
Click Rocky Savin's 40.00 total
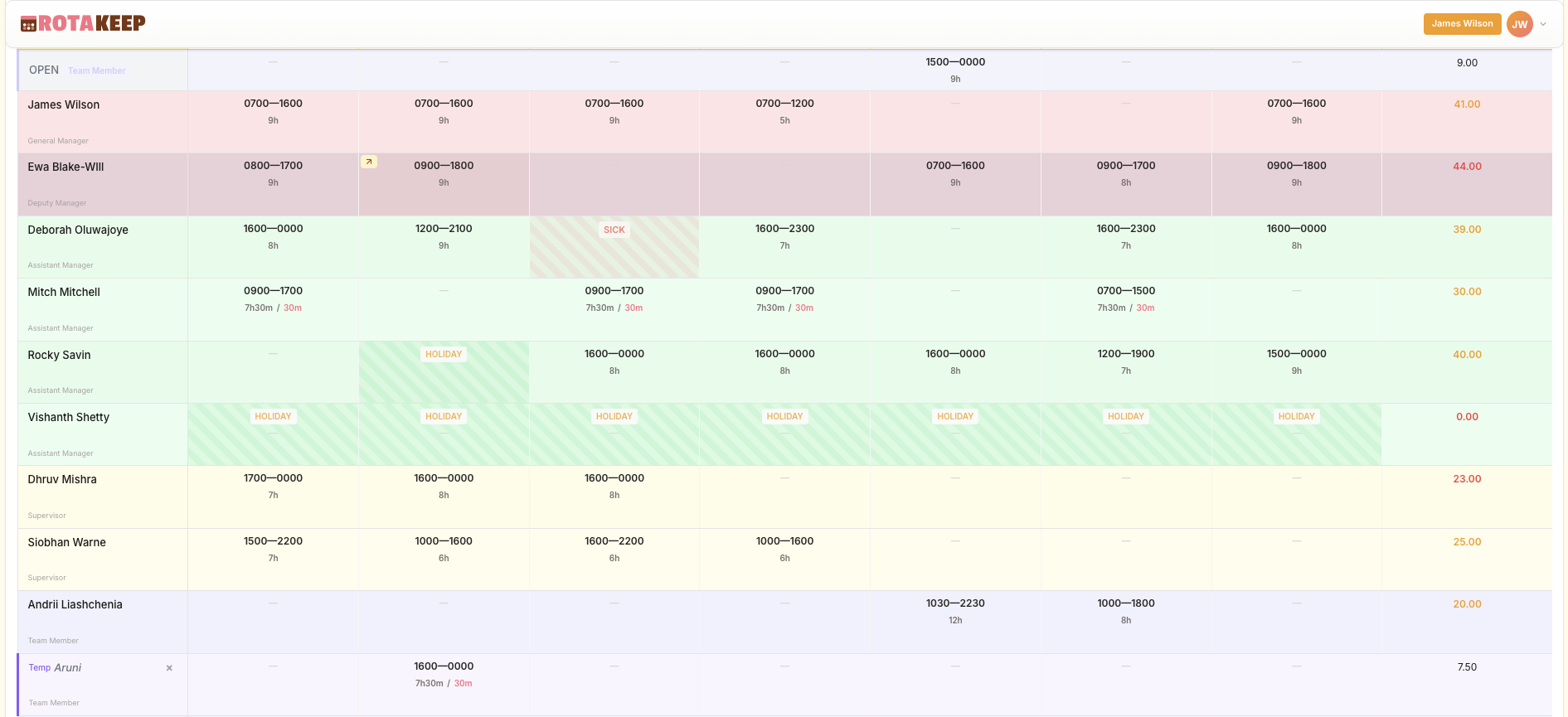[x=1467, y=355]
